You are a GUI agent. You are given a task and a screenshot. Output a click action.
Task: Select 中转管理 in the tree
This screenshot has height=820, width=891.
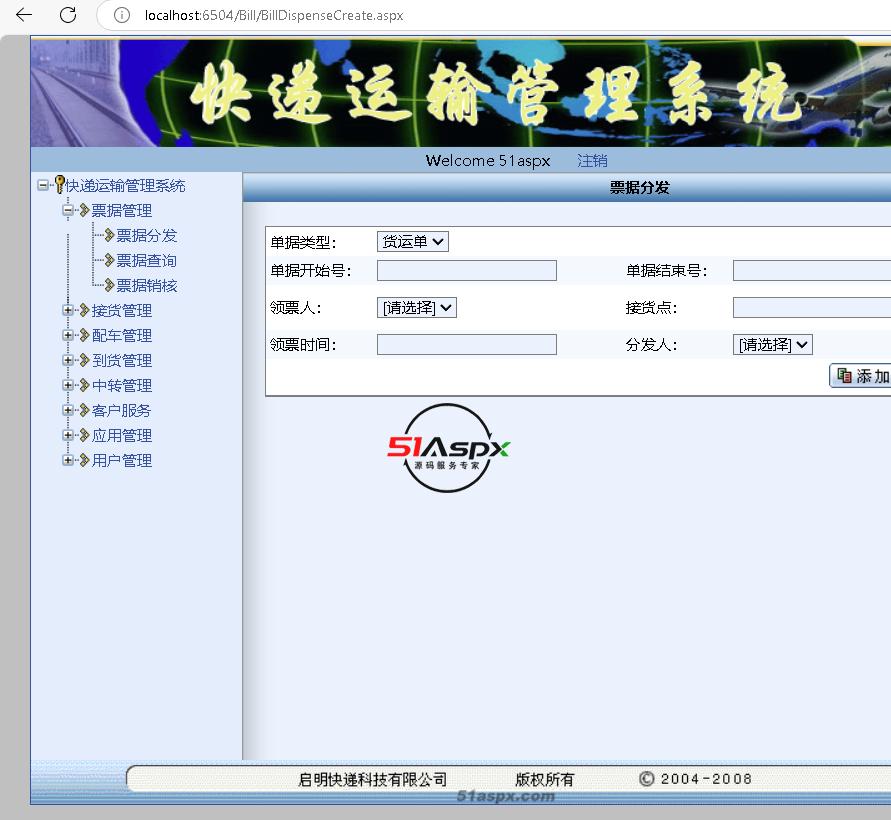pos(122,386)
